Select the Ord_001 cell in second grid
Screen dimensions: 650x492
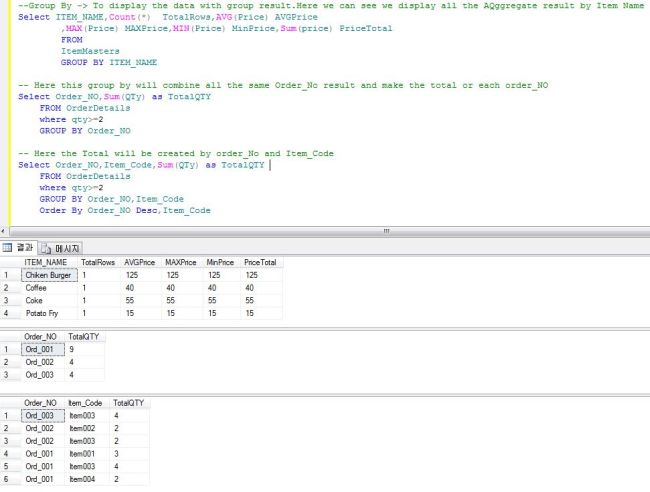click(x=41, y=350)
